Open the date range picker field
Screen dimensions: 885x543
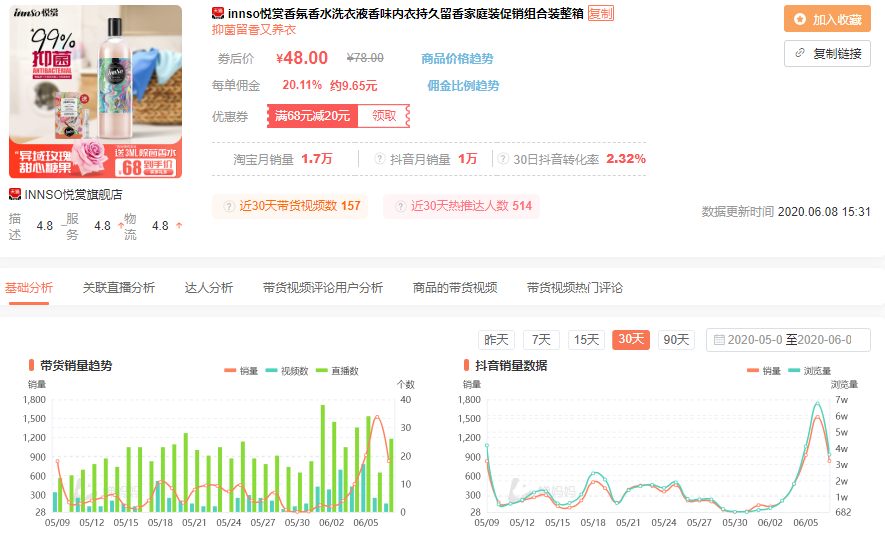(x=788, y=340)
